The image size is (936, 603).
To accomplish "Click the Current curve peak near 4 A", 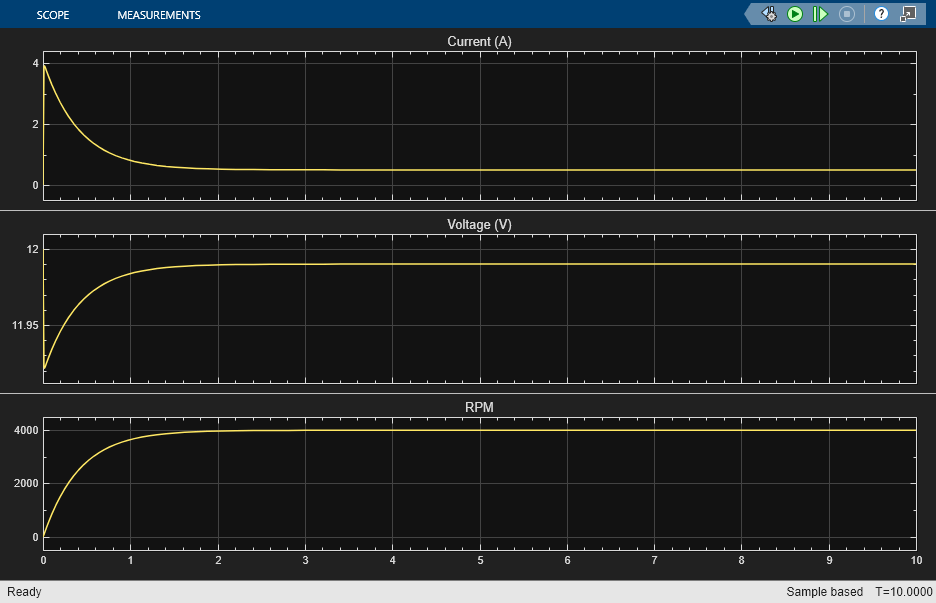I will click(x=44, y=65).
